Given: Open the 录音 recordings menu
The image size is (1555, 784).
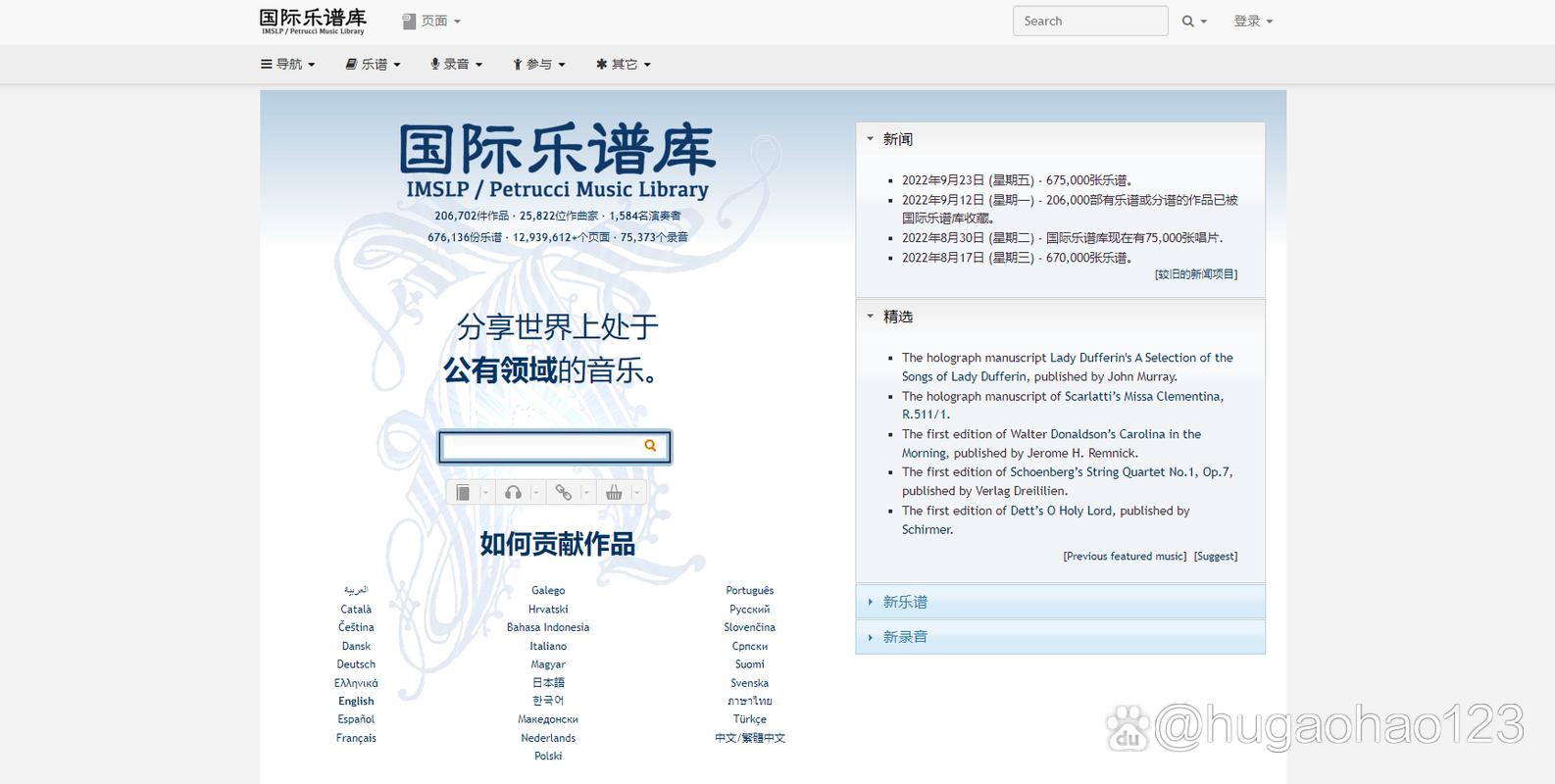Looking at the screenshot, I should (457, 64).
